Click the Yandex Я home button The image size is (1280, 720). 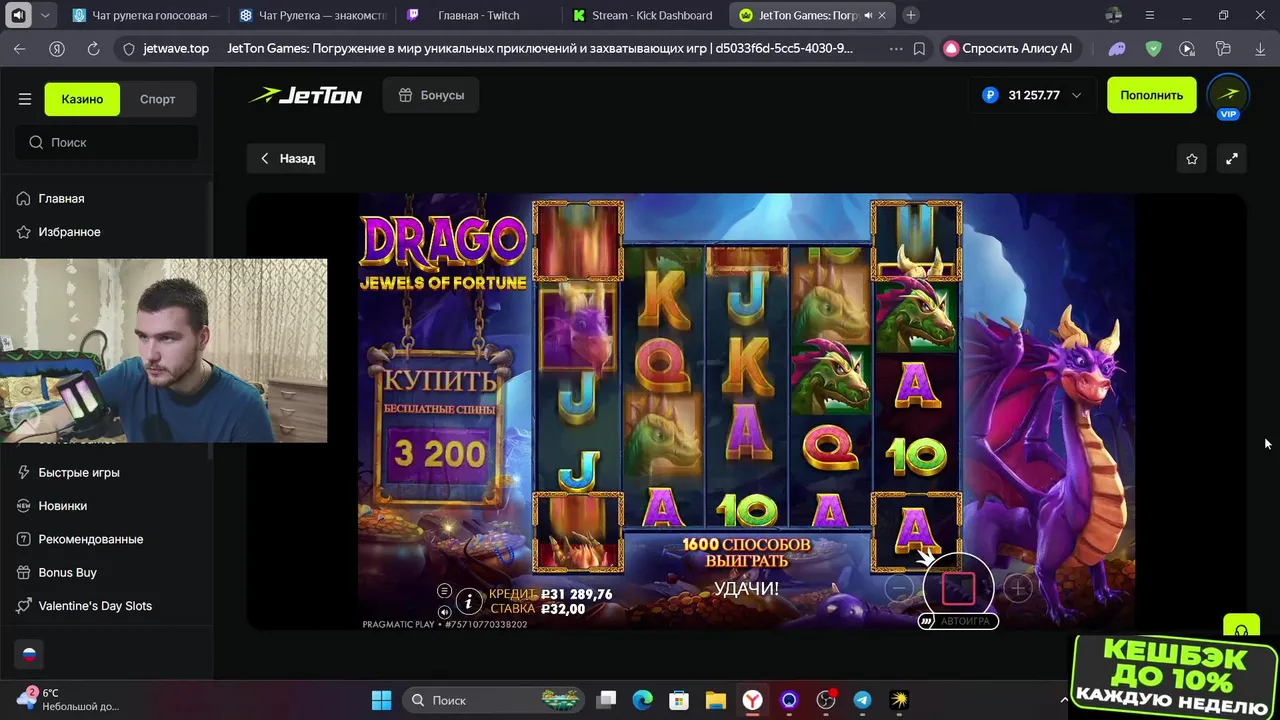click(57, 48)
